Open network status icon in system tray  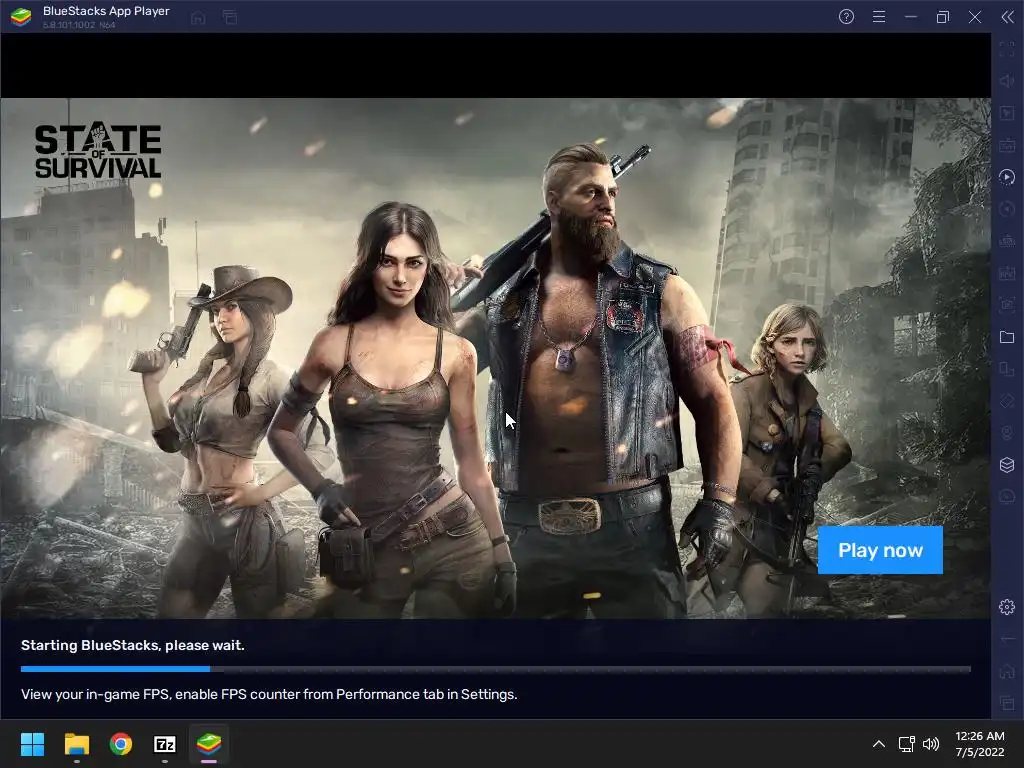tap(906, 744)
